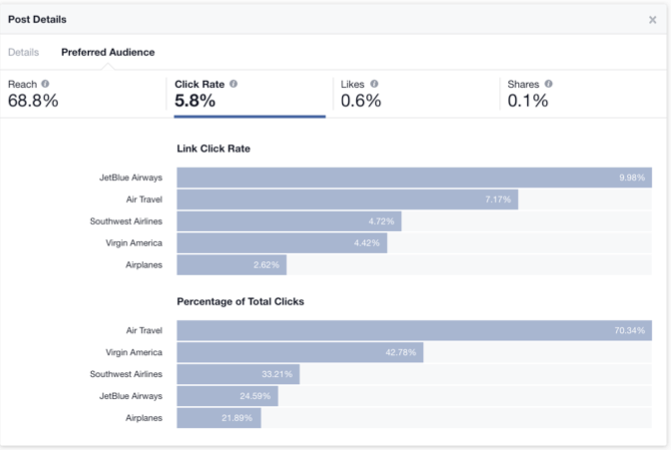
Task: Click the JetBlue Airways 9.98% link click bar
Action: pyautogui.click(x=414, y=177)
